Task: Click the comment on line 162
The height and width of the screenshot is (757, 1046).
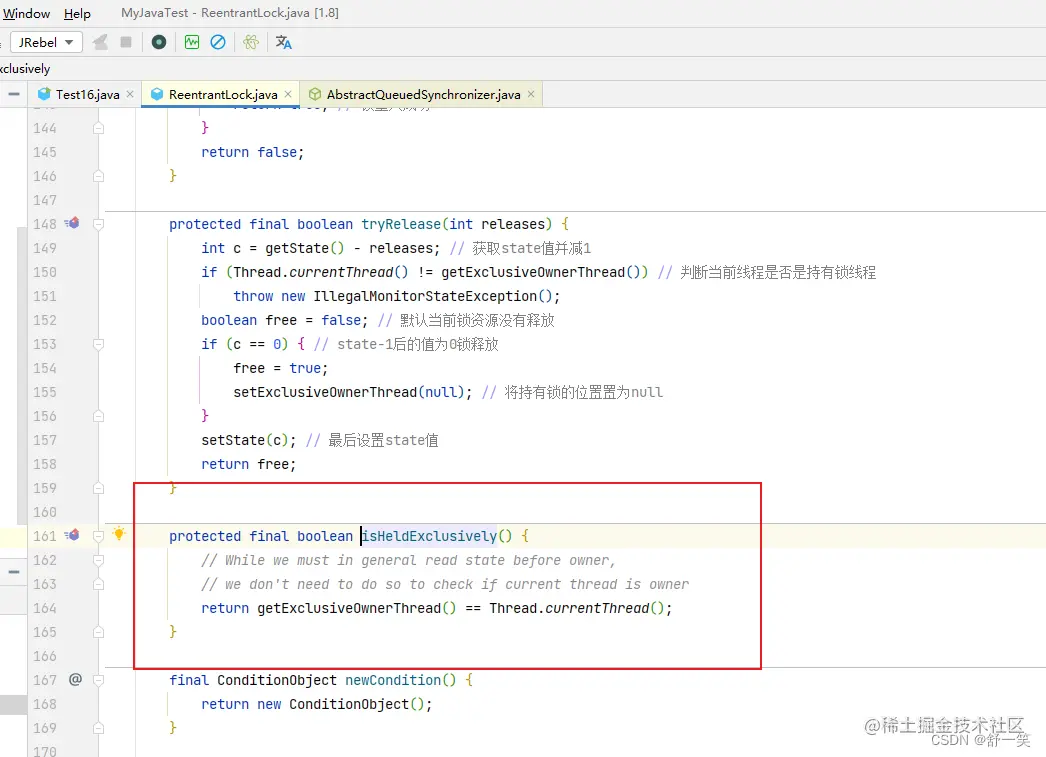Action: [408, 560]
